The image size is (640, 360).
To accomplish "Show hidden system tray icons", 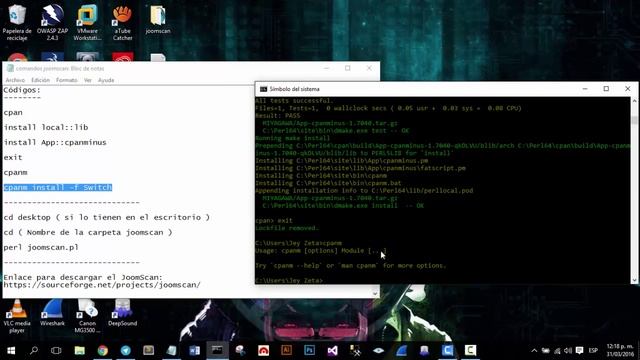I will click(x=534, y=351).
